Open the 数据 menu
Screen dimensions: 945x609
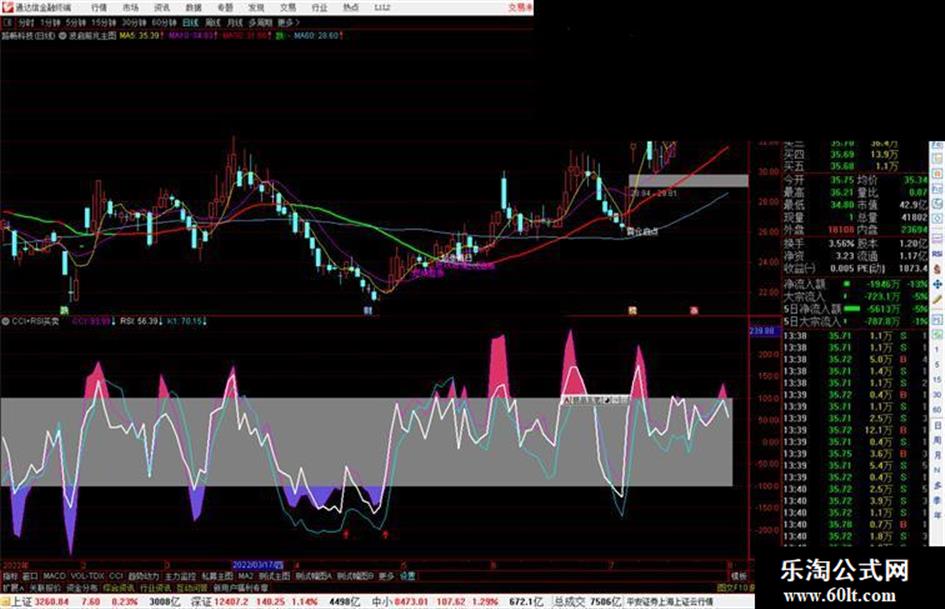193,7
